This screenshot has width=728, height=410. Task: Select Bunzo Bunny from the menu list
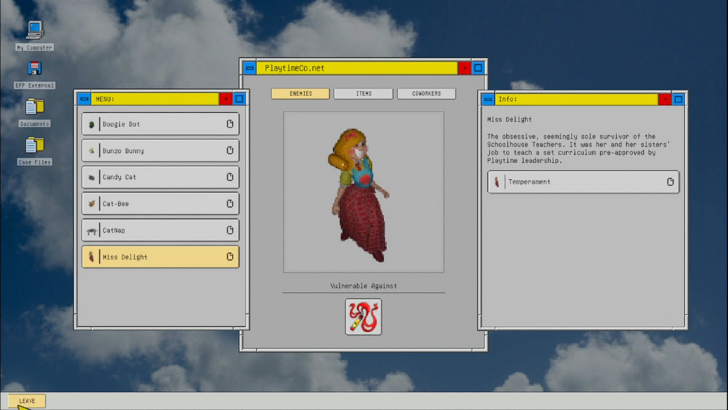tap(161, 150)
